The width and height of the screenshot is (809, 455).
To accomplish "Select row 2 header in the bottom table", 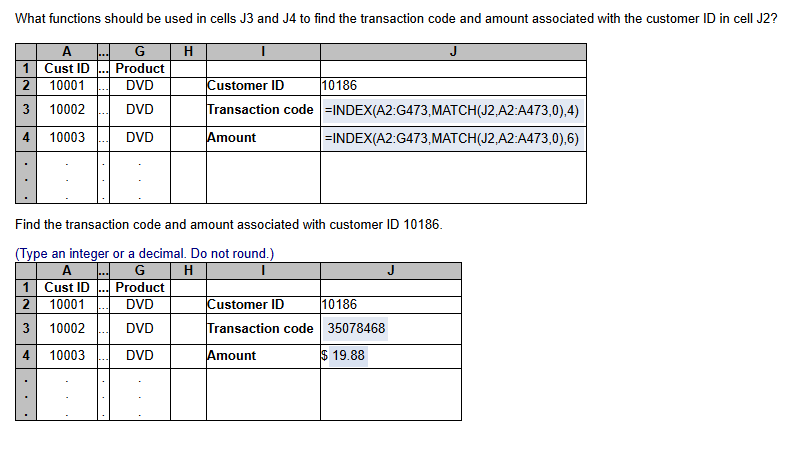I will tap(26, 305).
